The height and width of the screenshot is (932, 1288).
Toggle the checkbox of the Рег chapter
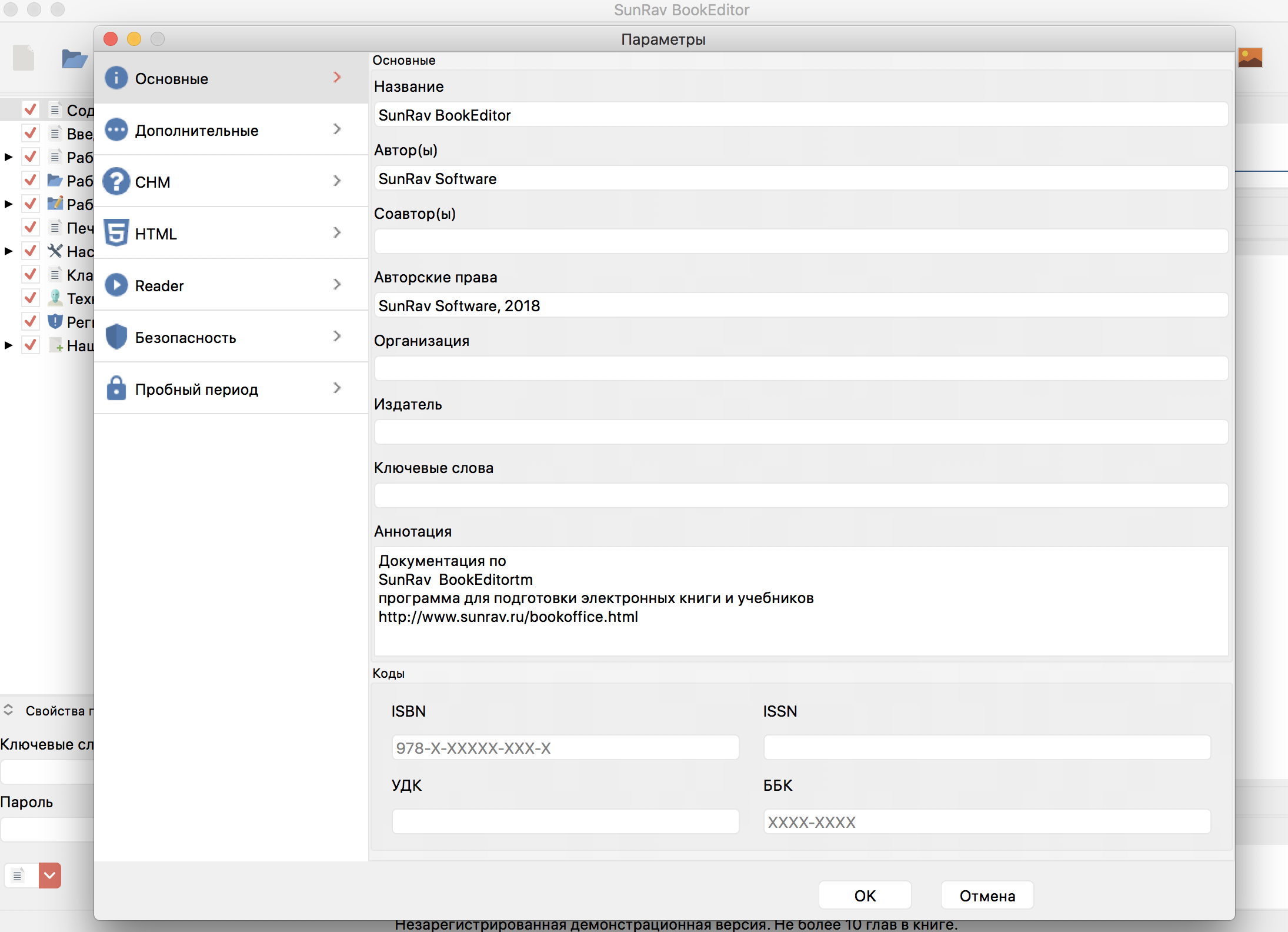(x=31, y=321)
